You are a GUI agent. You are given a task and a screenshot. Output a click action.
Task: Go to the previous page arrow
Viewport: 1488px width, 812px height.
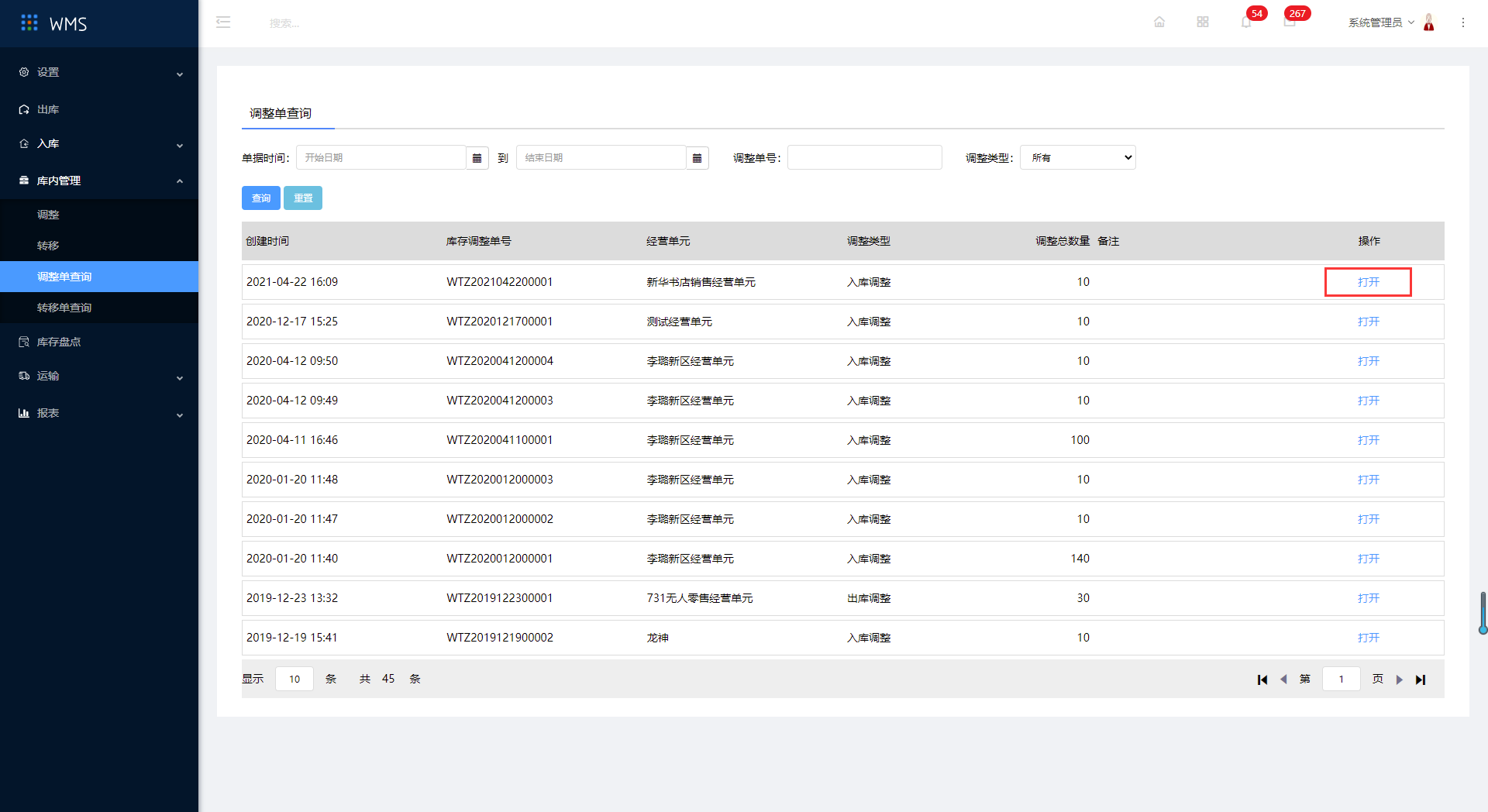pyautogui.click(x=1283, y=680)
